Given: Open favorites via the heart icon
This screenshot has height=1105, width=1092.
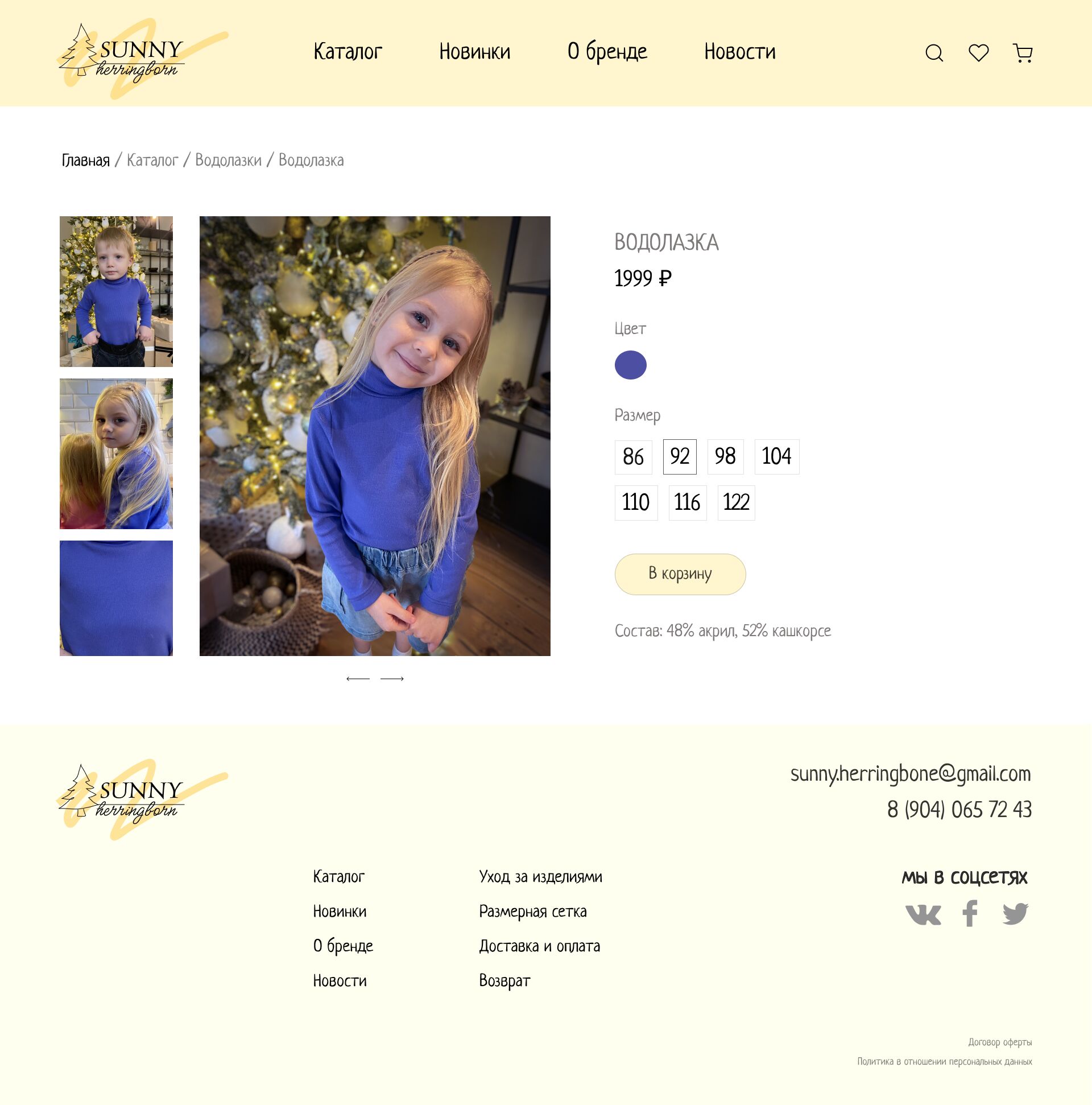Looking at the screenshot, I should tap(978, 52).
